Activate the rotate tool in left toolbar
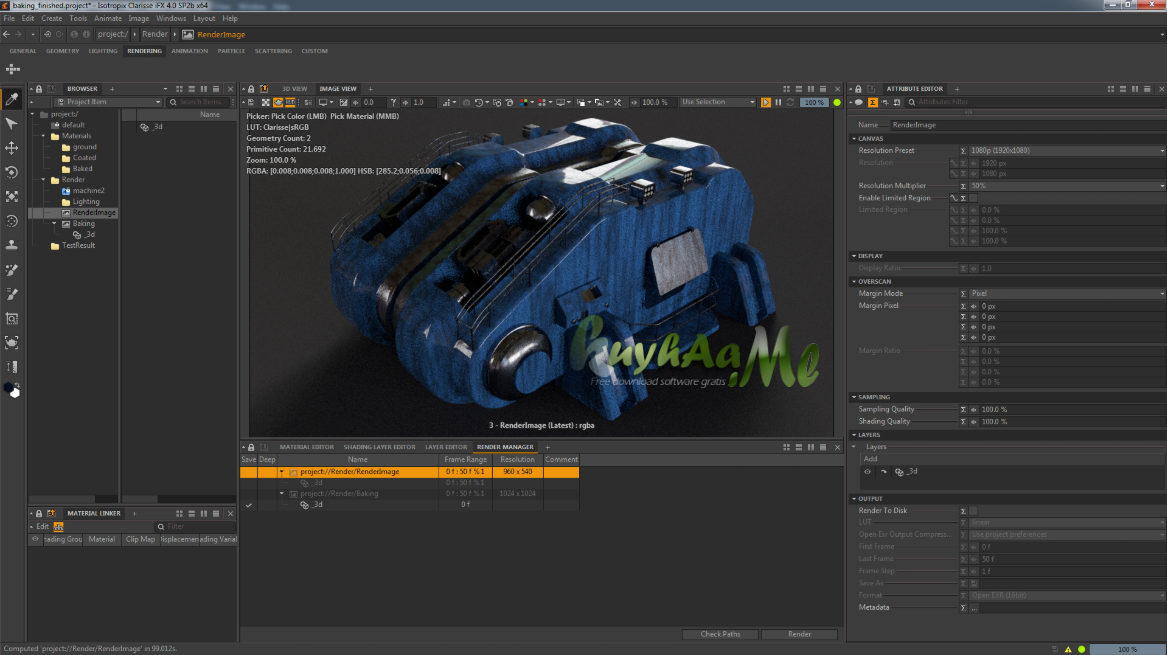 pyautogui.click(x=12, y=172)
